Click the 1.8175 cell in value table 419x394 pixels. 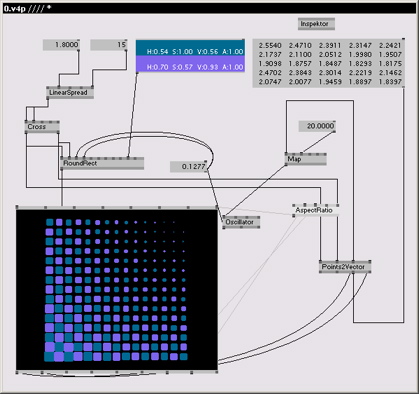pyautogui.click(x=390, y=63)
